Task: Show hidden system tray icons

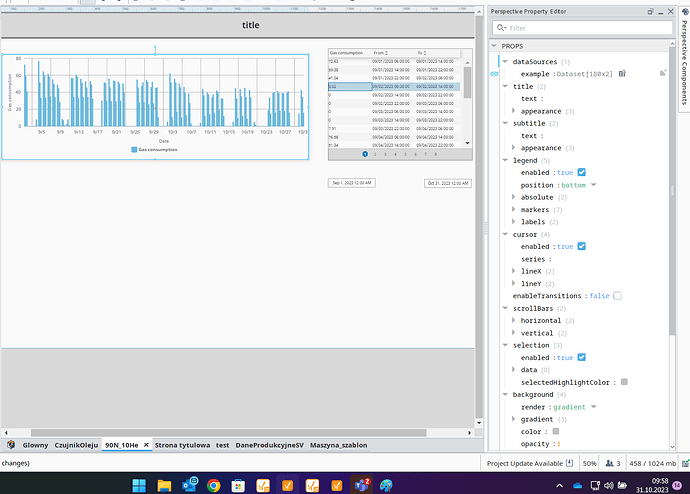Action: [x=559, y=486]
